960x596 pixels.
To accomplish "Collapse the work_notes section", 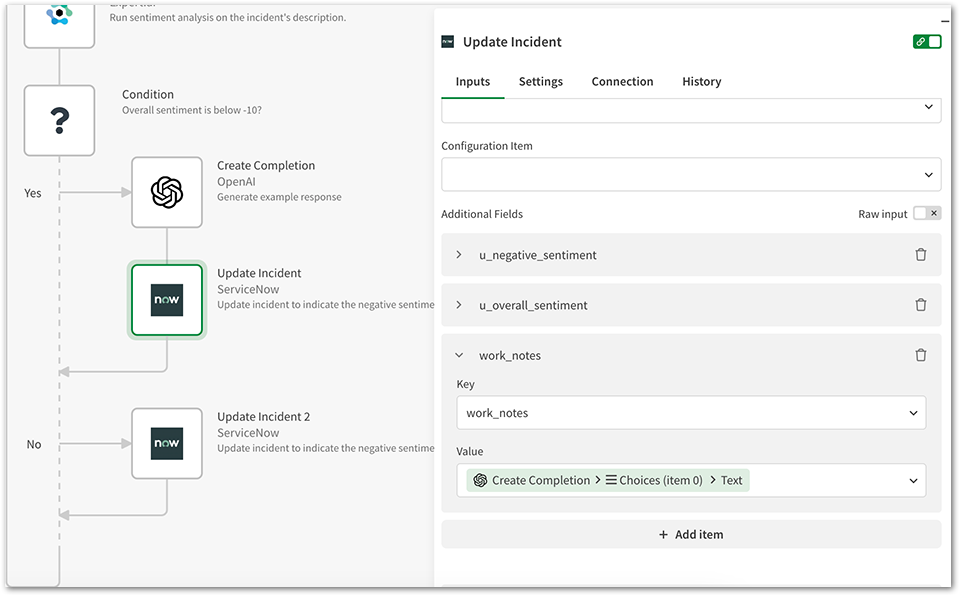I will (459, 355).
